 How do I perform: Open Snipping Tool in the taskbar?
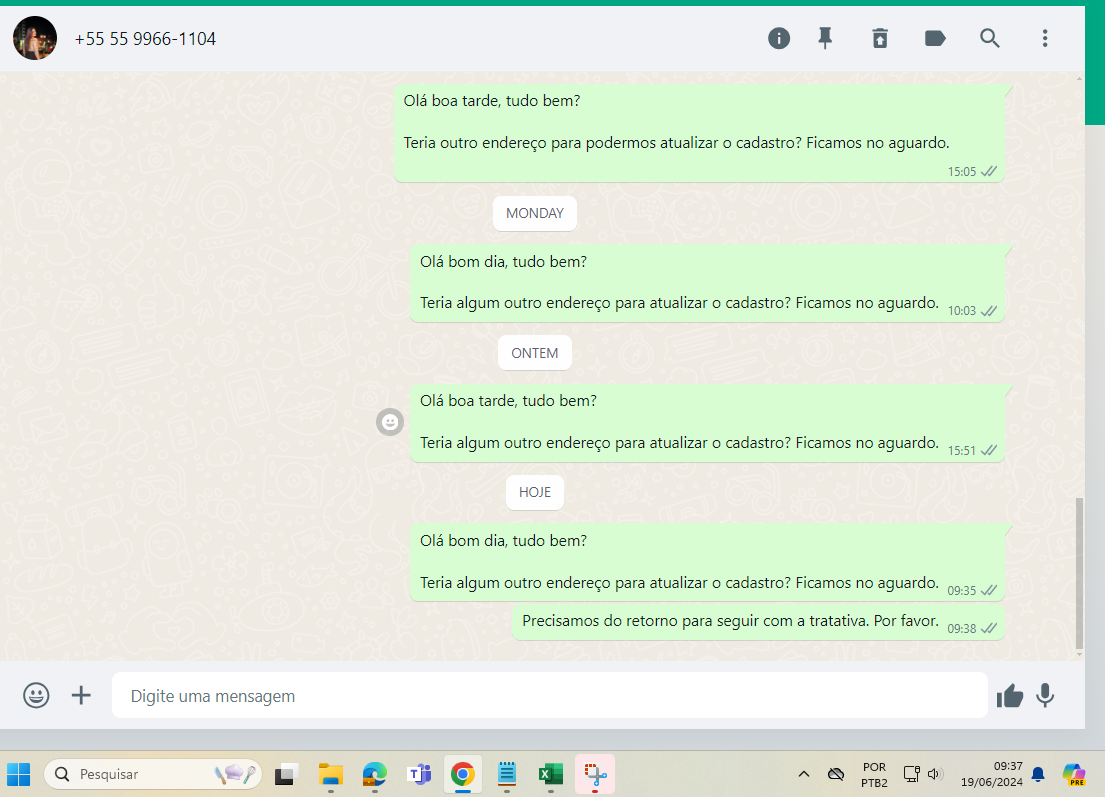[x=595, y=774]
